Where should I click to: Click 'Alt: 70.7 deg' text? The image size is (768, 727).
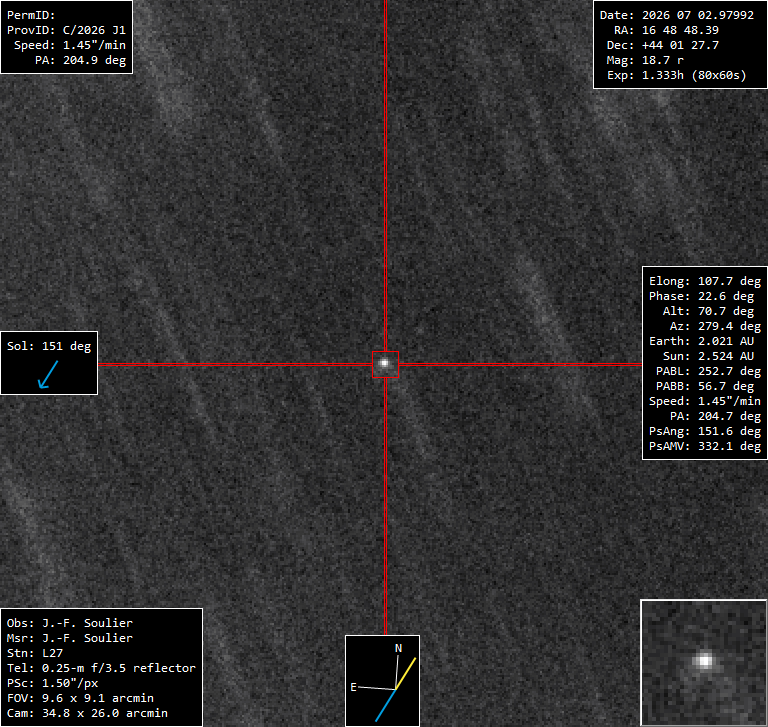tap(708, 311)
